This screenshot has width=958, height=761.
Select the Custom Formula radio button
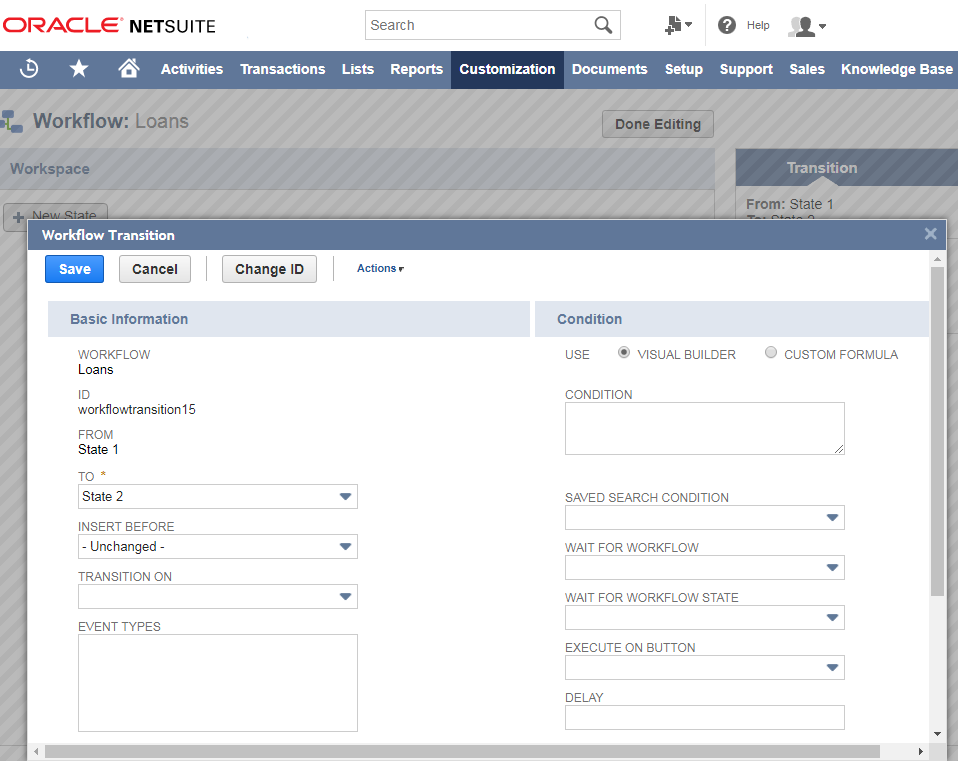click(771, 353)
